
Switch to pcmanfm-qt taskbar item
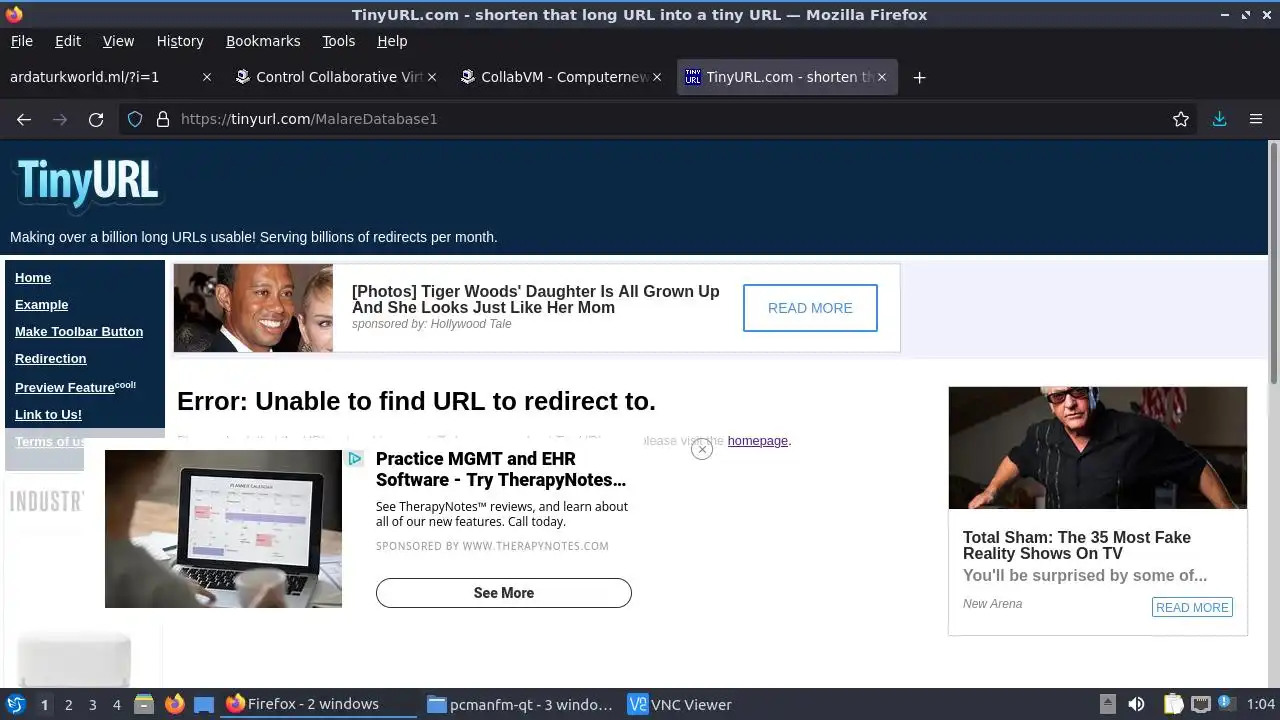point(520,704)
